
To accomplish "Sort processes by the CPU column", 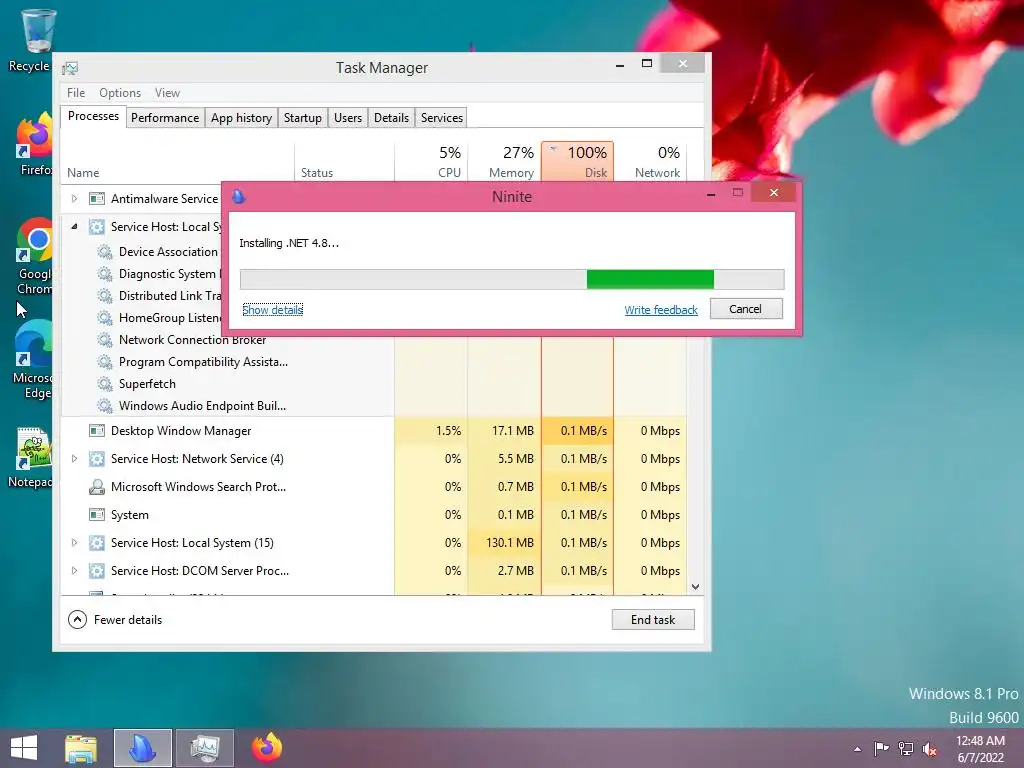I will click(x=431, y=161).
